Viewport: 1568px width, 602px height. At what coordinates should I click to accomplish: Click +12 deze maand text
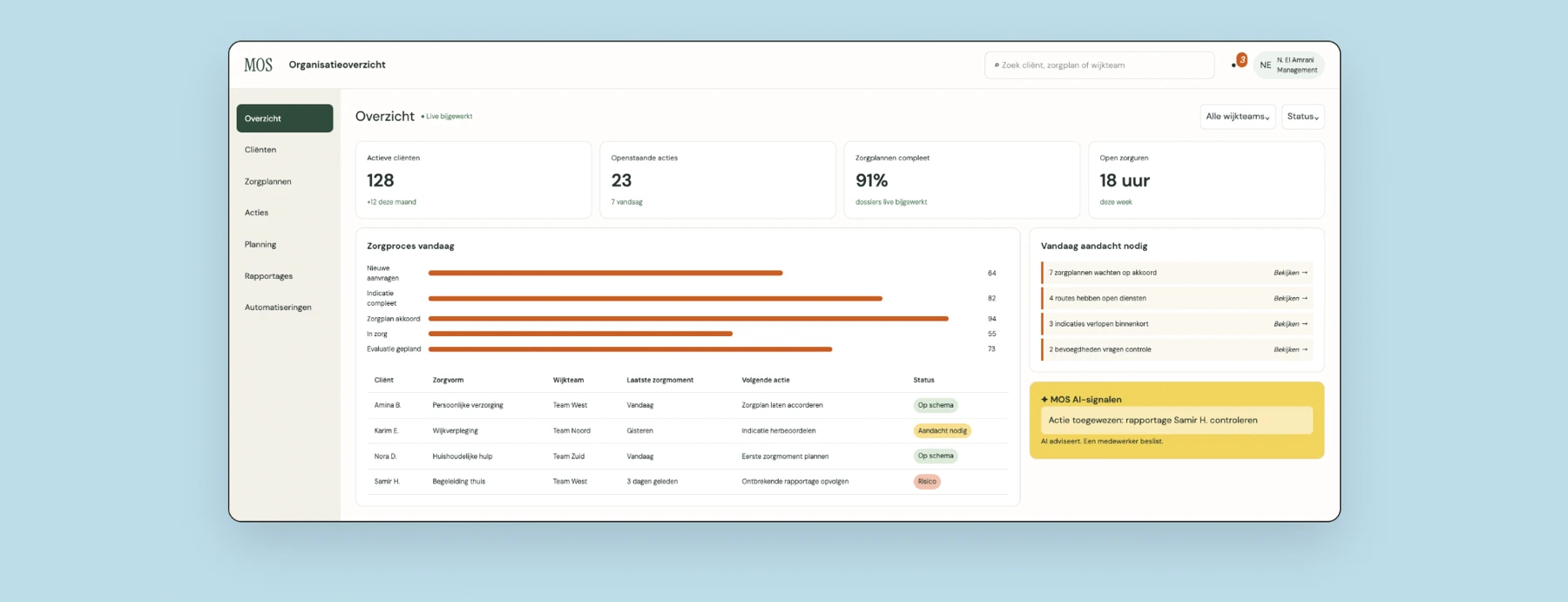(x=391, y=202)
